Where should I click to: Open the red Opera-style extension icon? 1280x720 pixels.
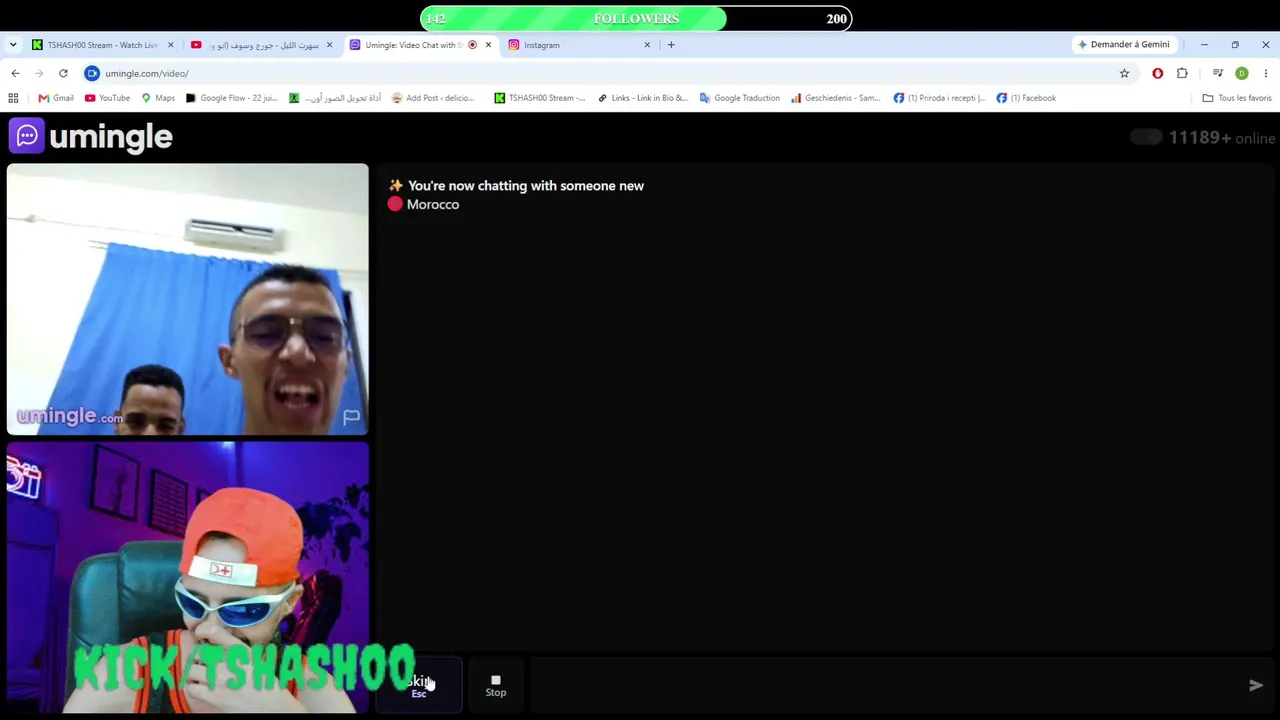click(1158, 73)
